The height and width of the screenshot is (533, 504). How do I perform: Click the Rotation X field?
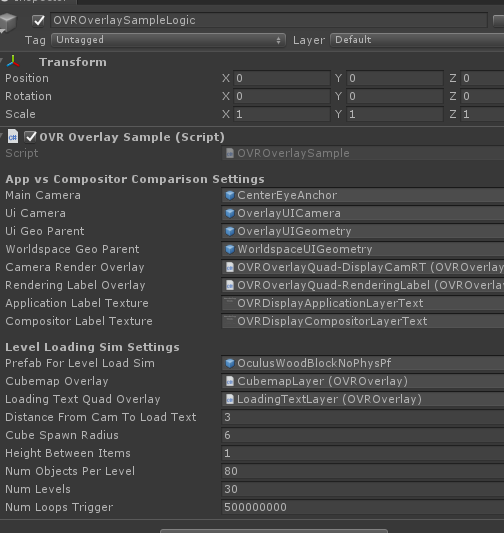[x=282, y=96]
